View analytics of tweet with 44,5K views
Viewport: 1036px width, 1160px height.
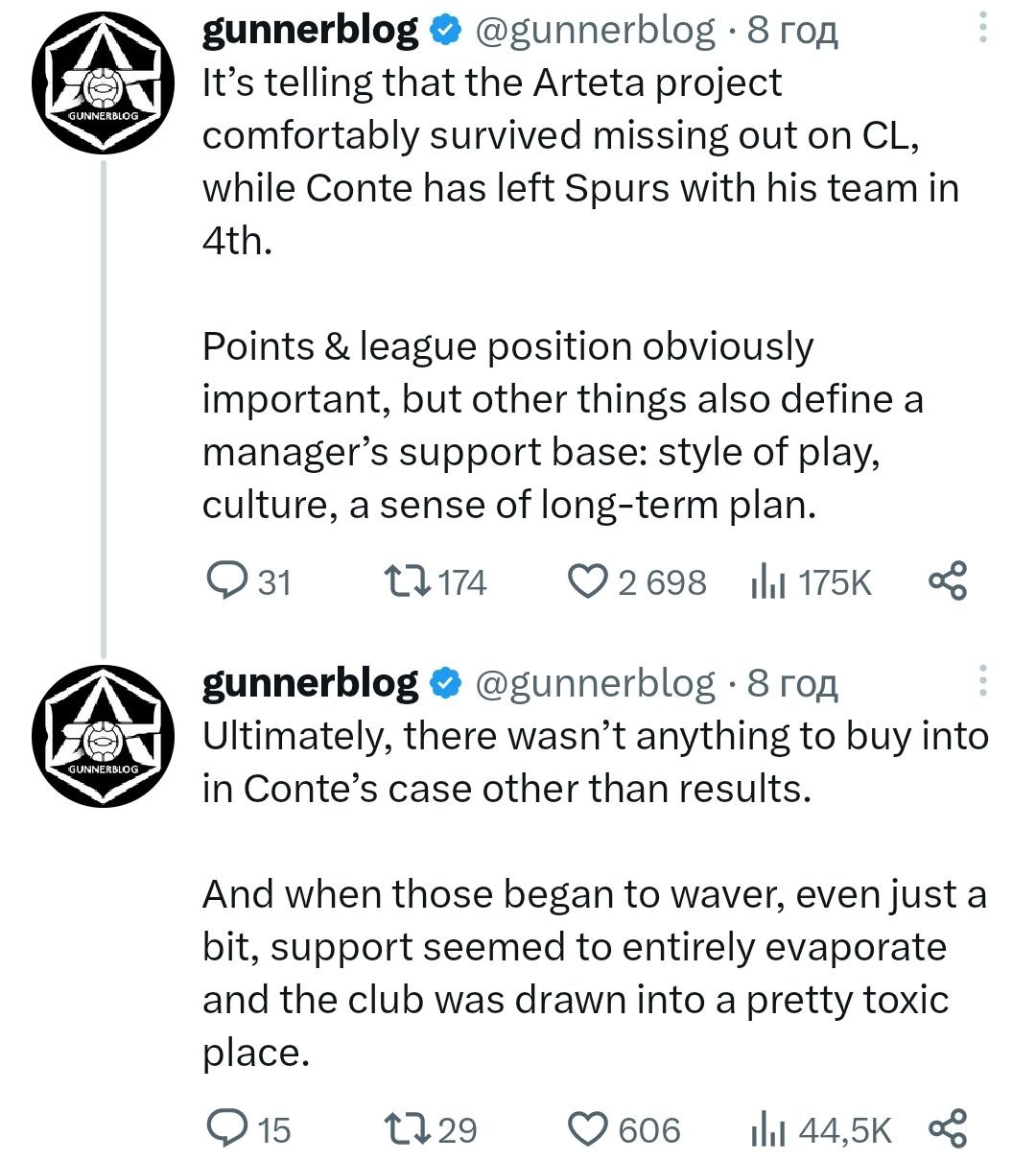click(x=767, y=1129)
